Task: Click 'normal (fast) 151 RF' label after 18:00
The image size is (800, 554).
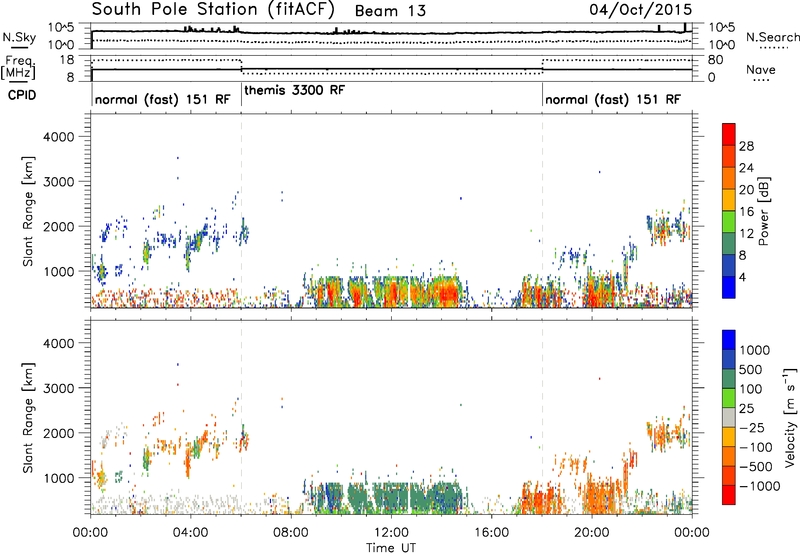Action: coord(613,99)
